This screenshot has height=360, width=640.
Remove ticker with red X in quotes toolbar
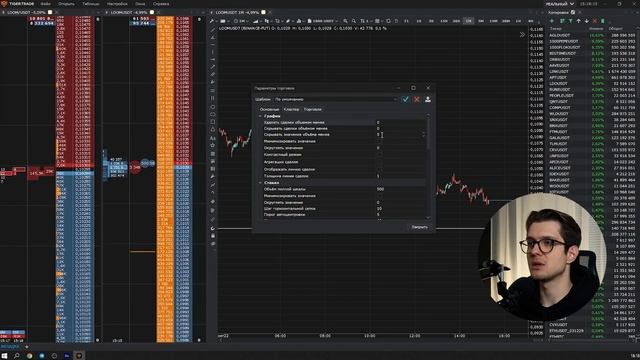point(595,21)
